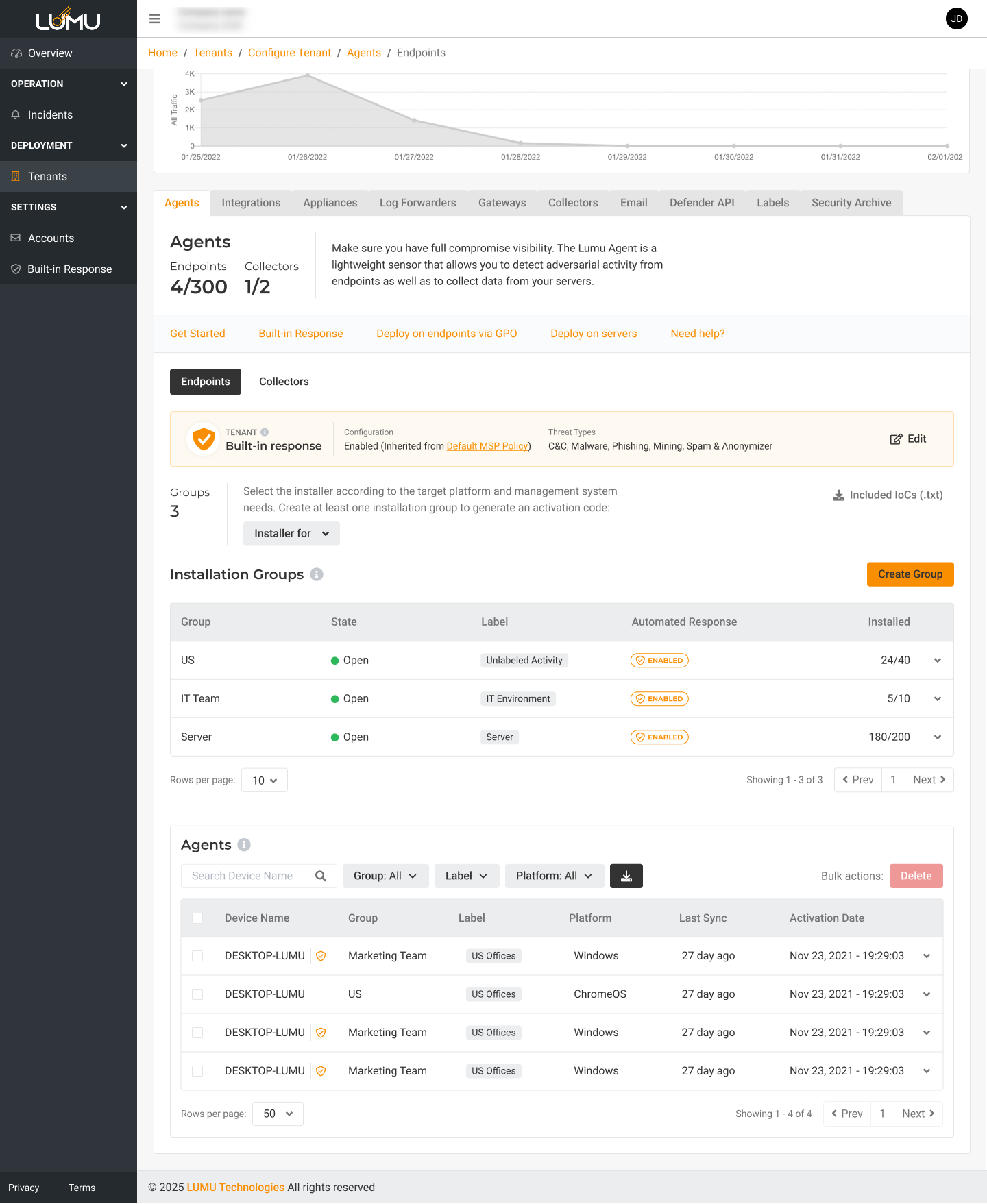Switch to the Integrations tab
987x1204 pixels.
(x=251, y=203)
